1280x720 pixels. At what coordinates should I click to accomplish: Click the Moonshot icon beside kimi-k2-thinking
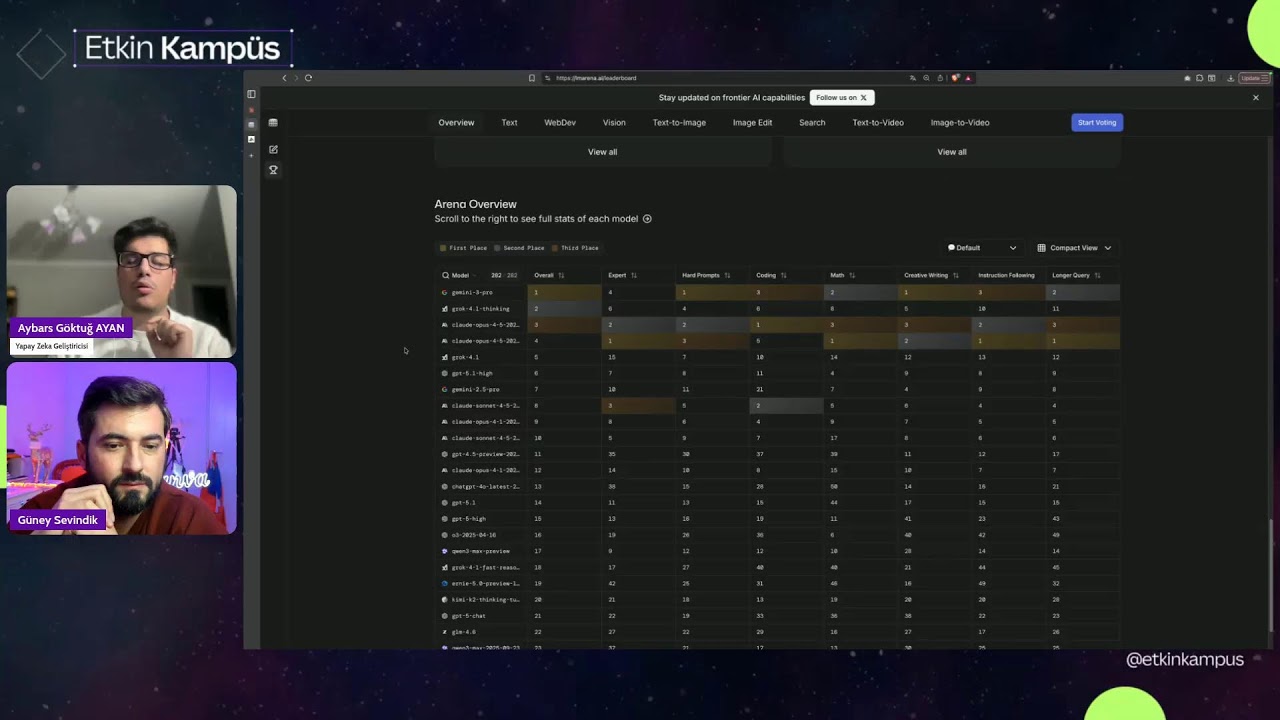(445, 600)
